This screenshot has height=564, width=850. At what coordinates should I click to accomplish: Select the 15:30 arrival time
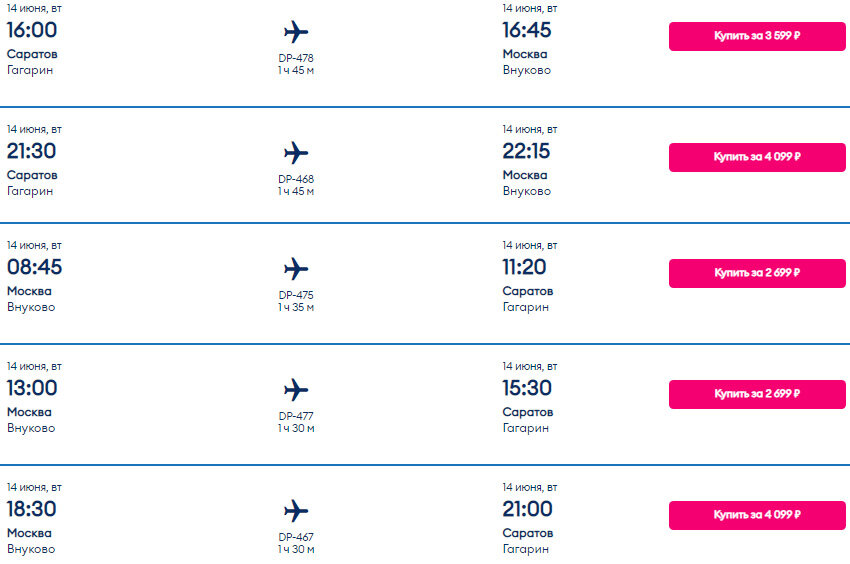(x=527, y=388)
